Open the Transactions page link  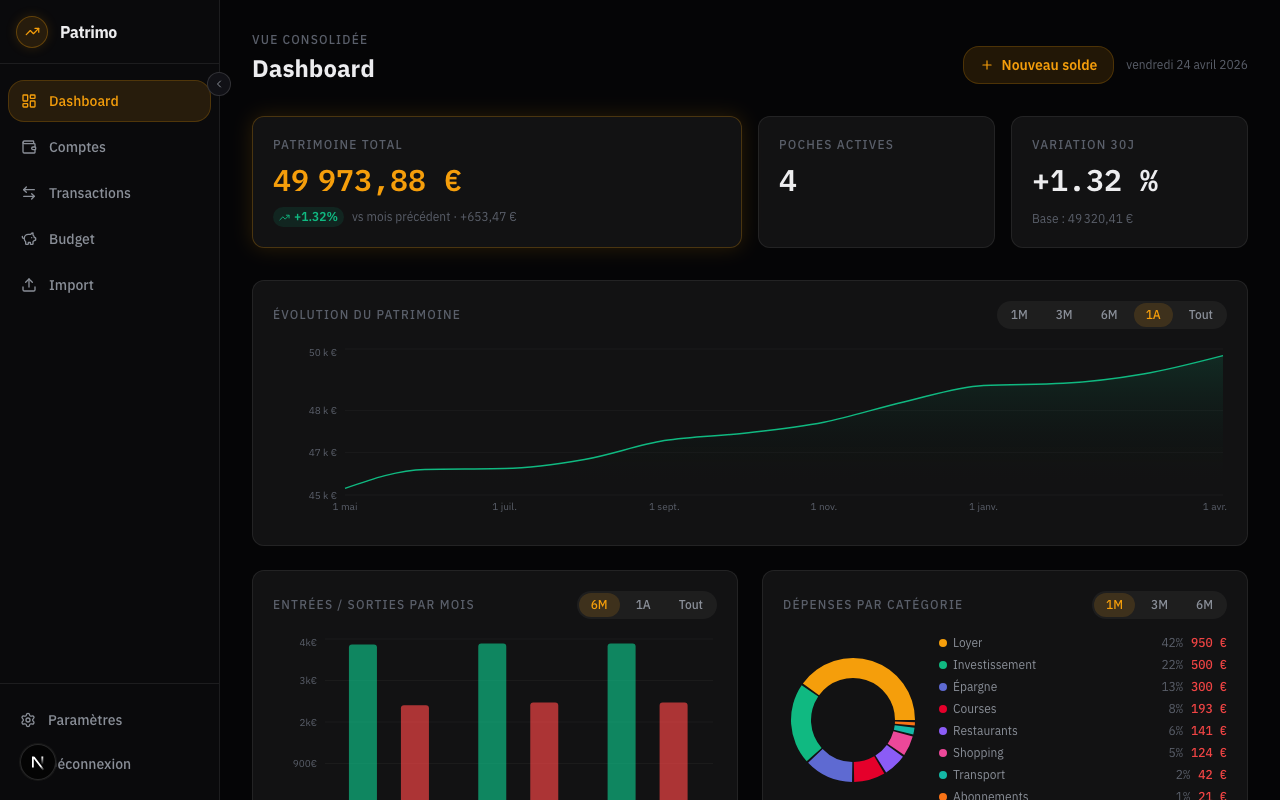point(90,193)
